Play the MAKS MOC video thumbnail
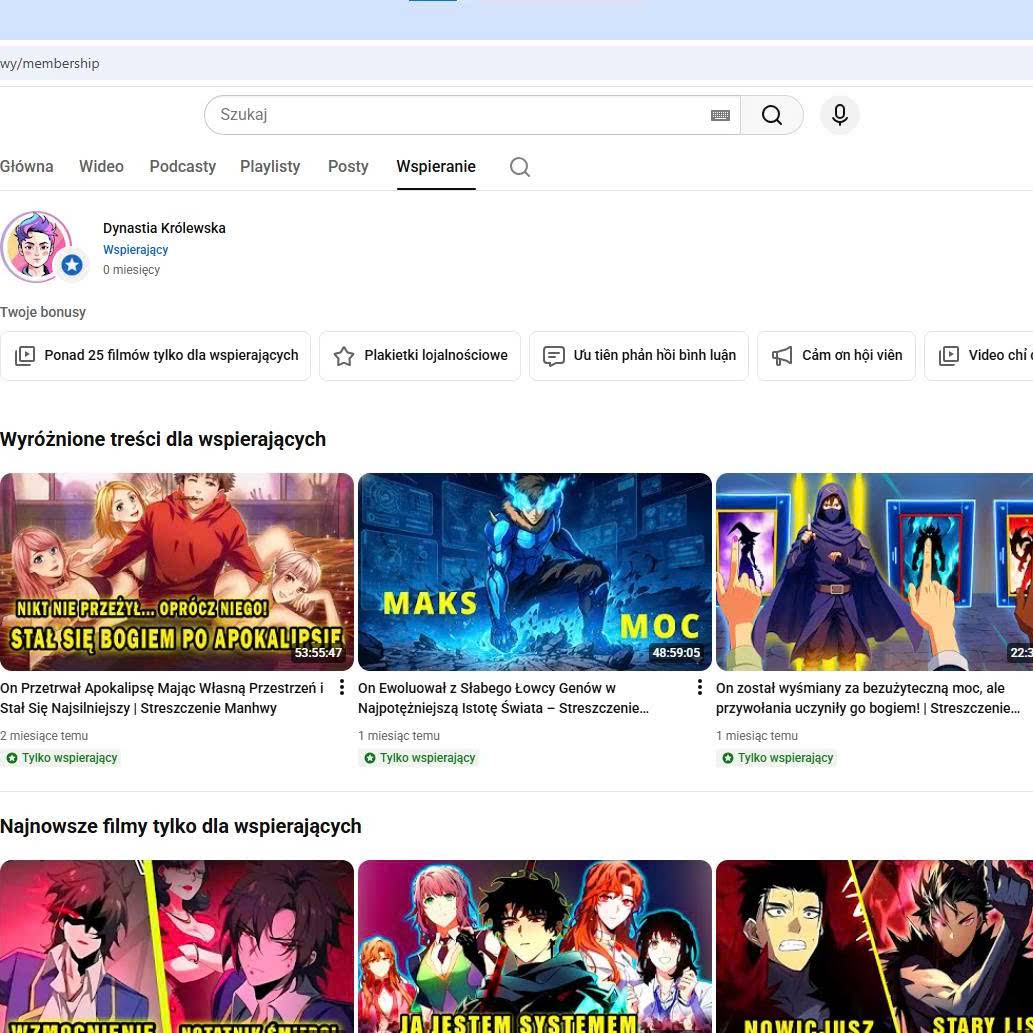The height and width of the screenshot is (1033, 1033). click(x=535, y=572)
